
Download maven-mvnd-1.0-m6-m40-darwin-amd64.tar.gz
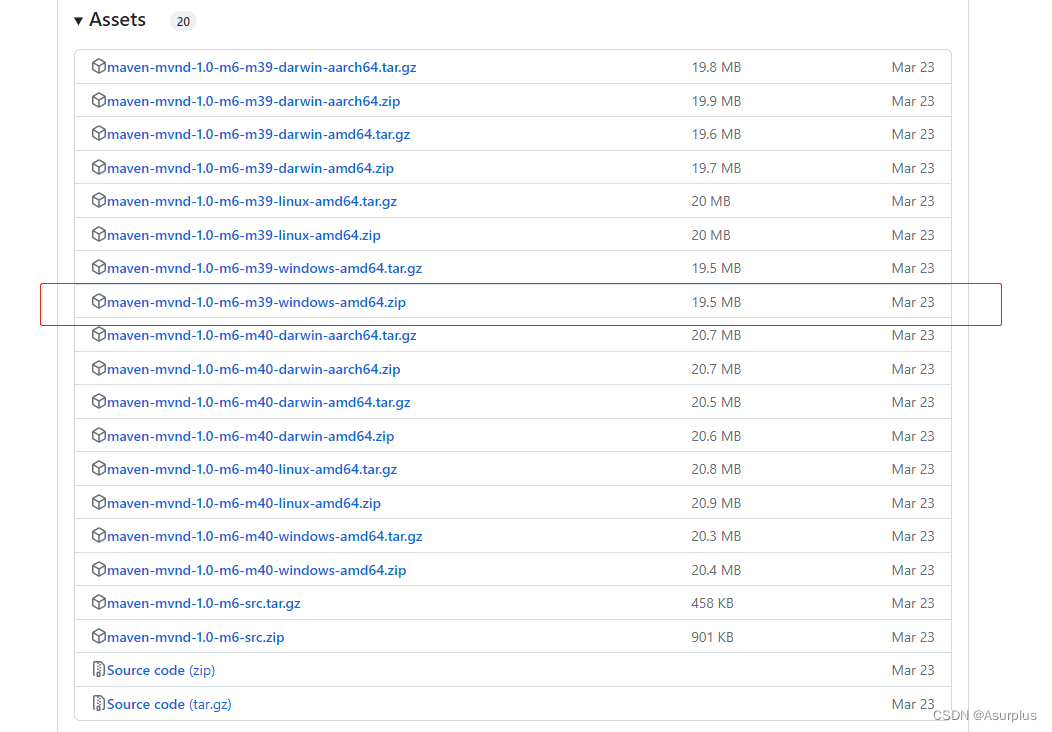click(258, 402)
